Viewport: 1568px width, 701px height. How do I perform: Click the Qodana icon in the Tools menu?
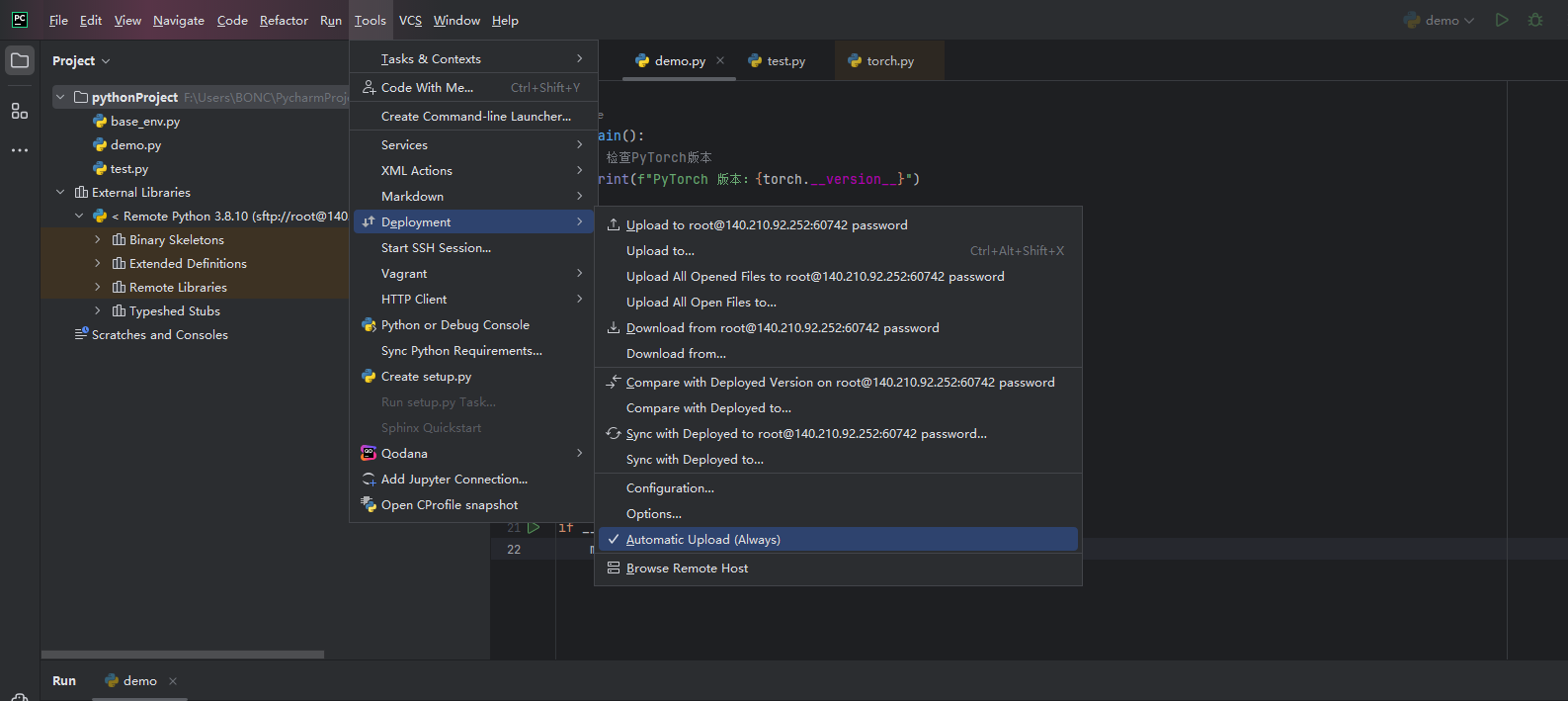369,453
